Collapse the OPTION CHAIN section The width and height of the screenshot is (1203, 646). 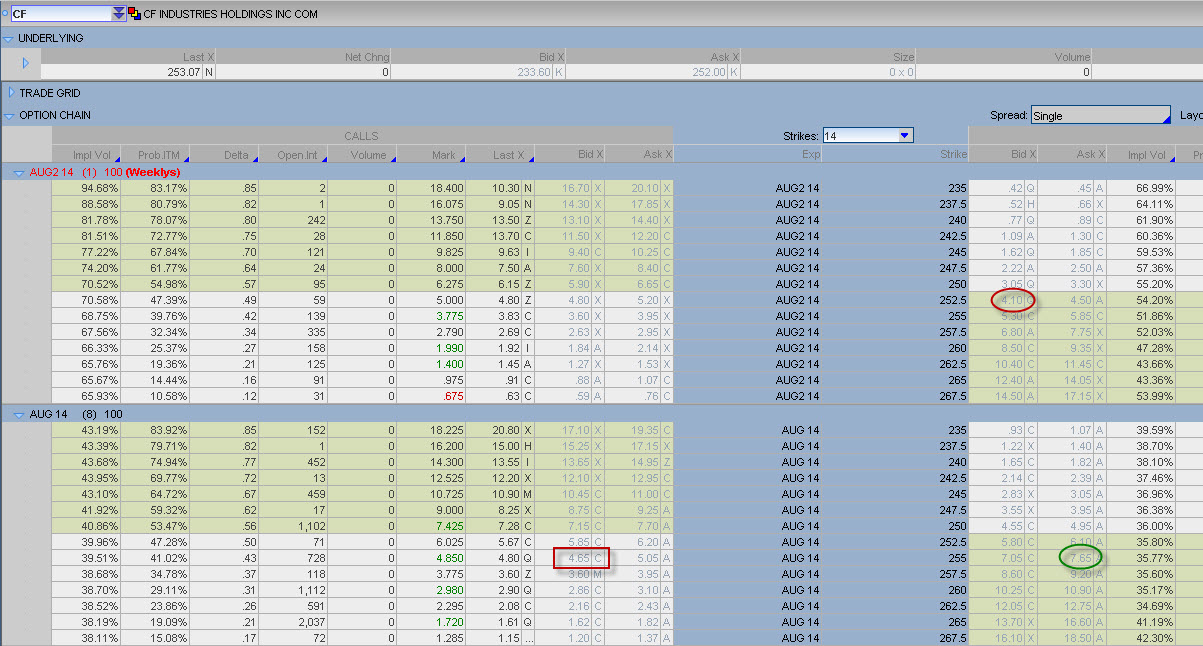(9, 115)
